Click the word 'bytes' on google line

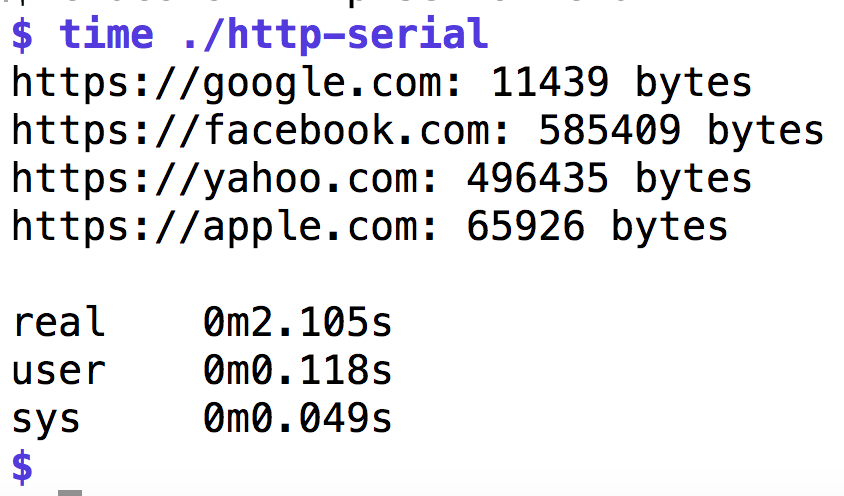click(x=694, y=83)
